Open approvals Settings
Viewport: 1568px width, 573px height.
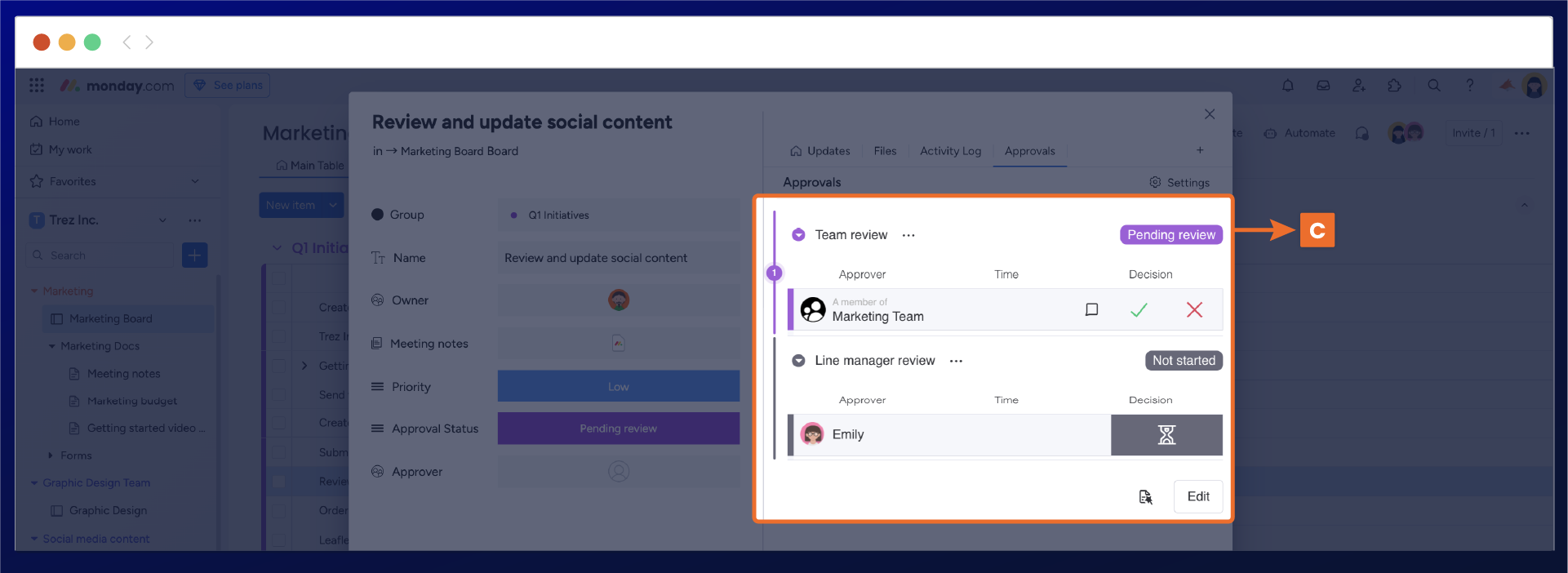1179,183
